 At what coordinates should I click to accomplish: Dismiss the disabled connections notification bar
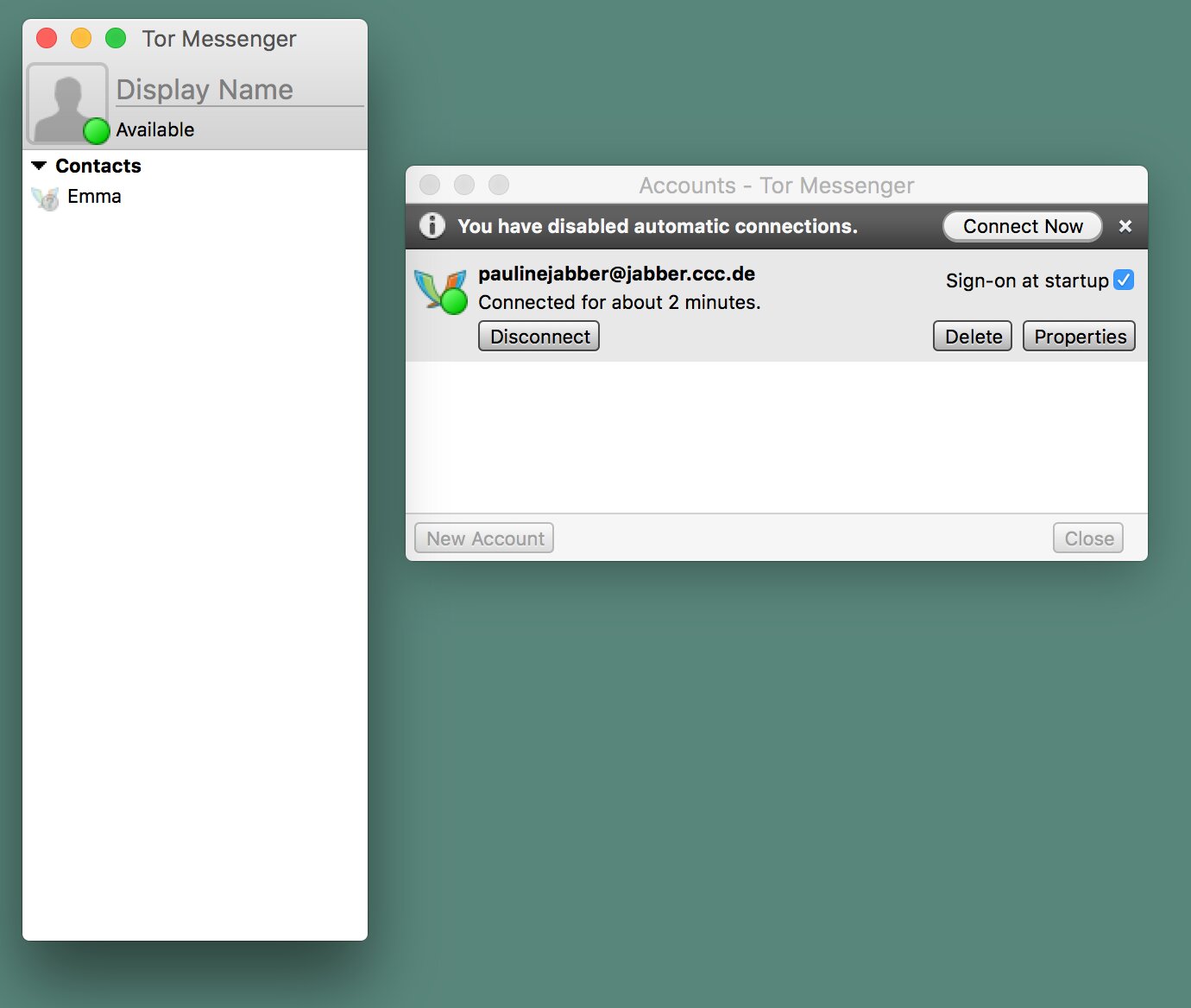coord(1125,226)
